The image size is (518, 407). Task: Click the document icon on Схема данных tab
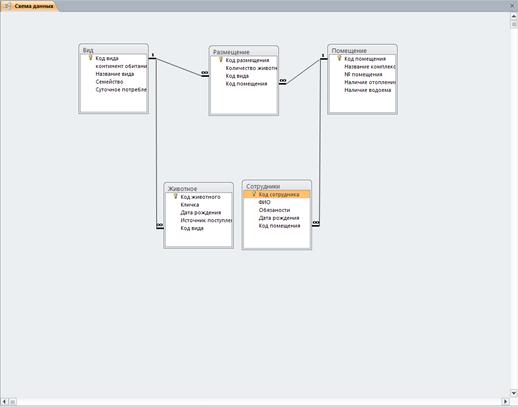[x=7, y=6]
